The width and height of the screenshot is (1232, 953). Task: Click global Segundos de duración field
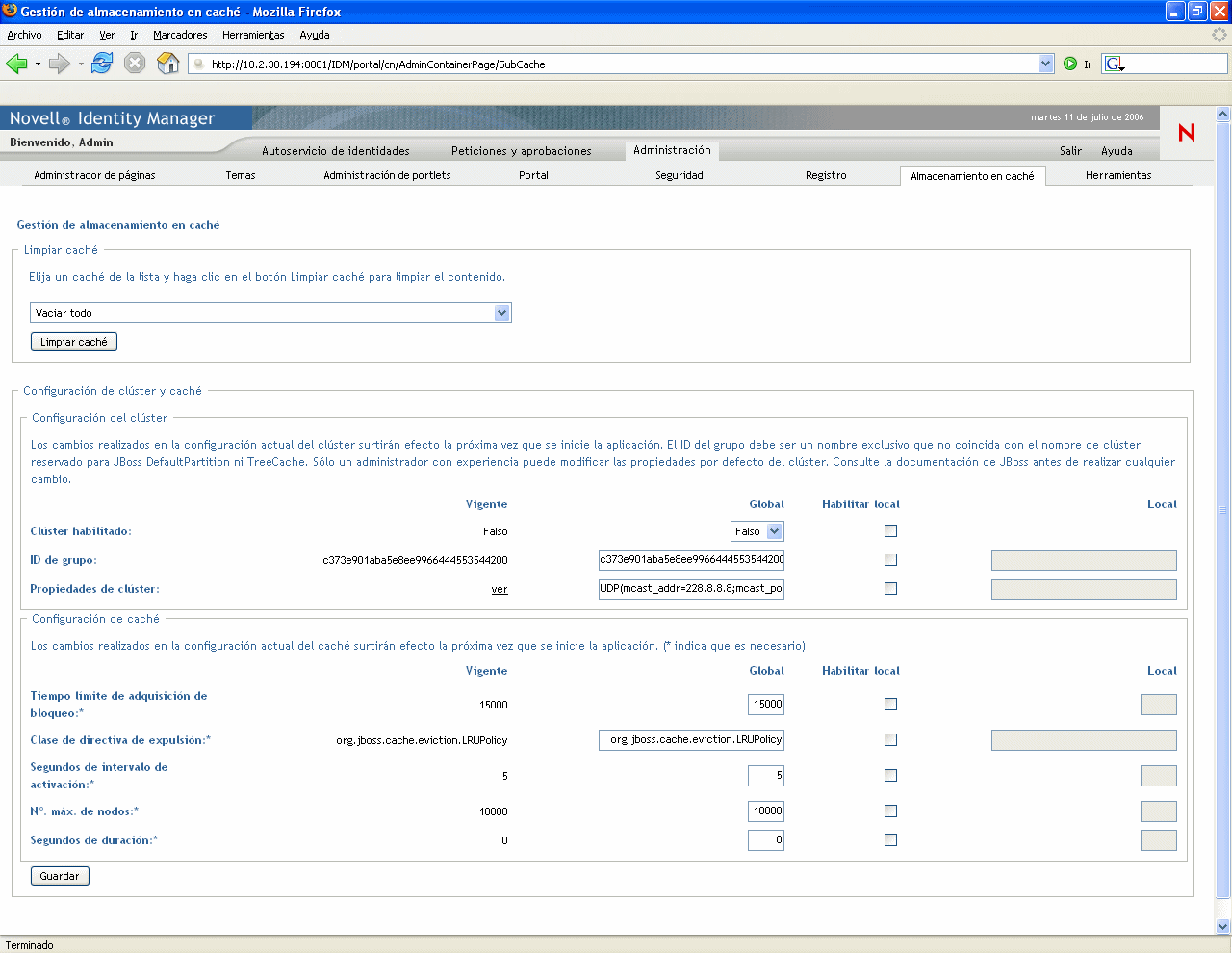coord(766,840)
